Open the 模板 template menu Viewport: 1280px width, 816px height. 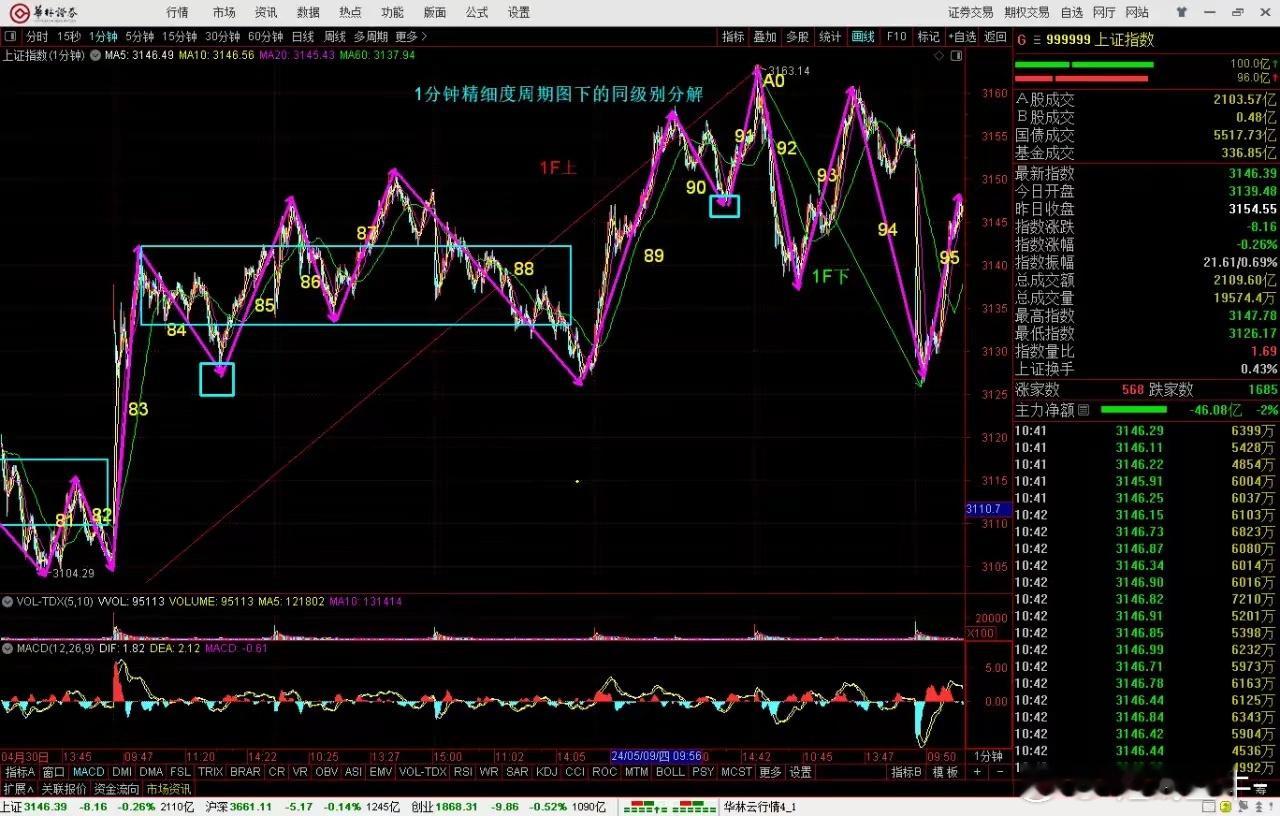pos(945,772)
